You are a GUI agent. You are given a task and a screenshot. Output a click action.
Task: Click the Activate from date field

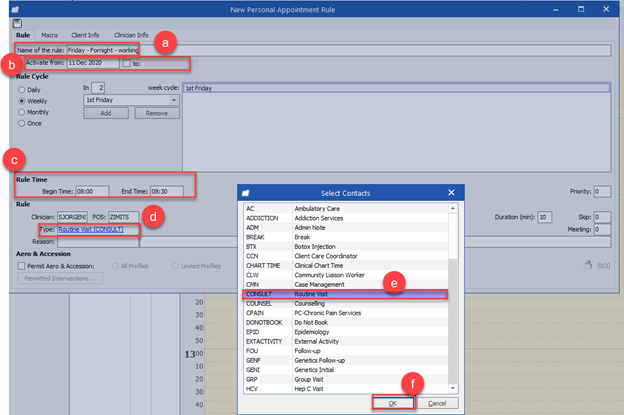point(93,63)
